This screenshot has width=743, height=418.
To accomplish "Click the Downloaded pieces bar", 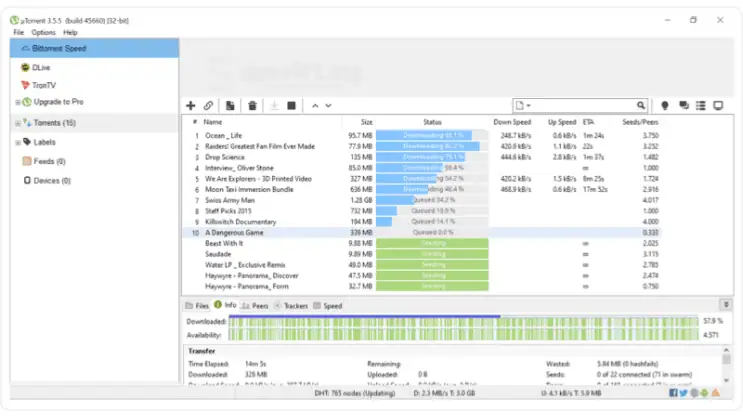I will tap(463, 322).
